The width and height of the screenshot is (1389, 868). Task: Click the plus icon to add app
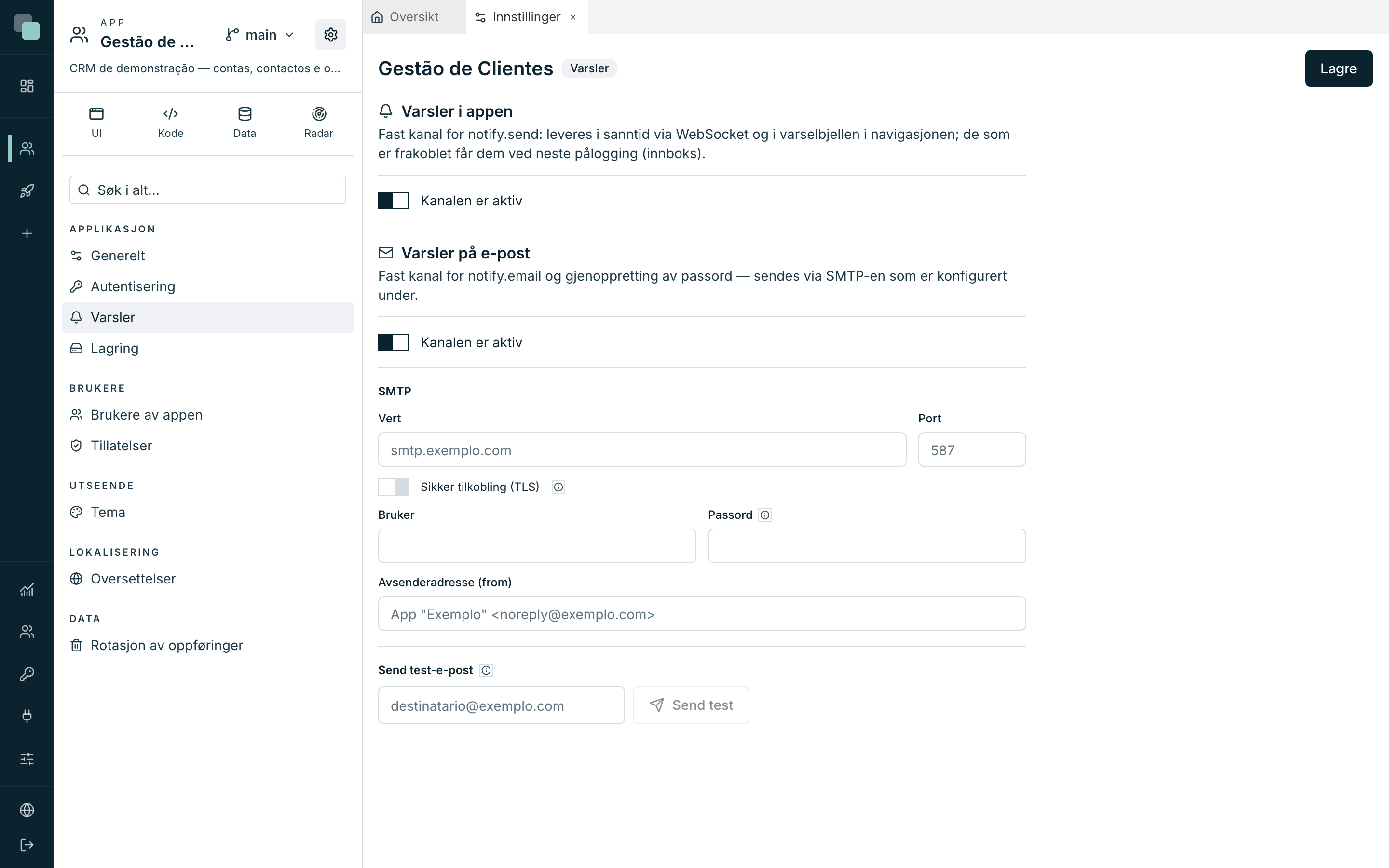pos(27,233)
